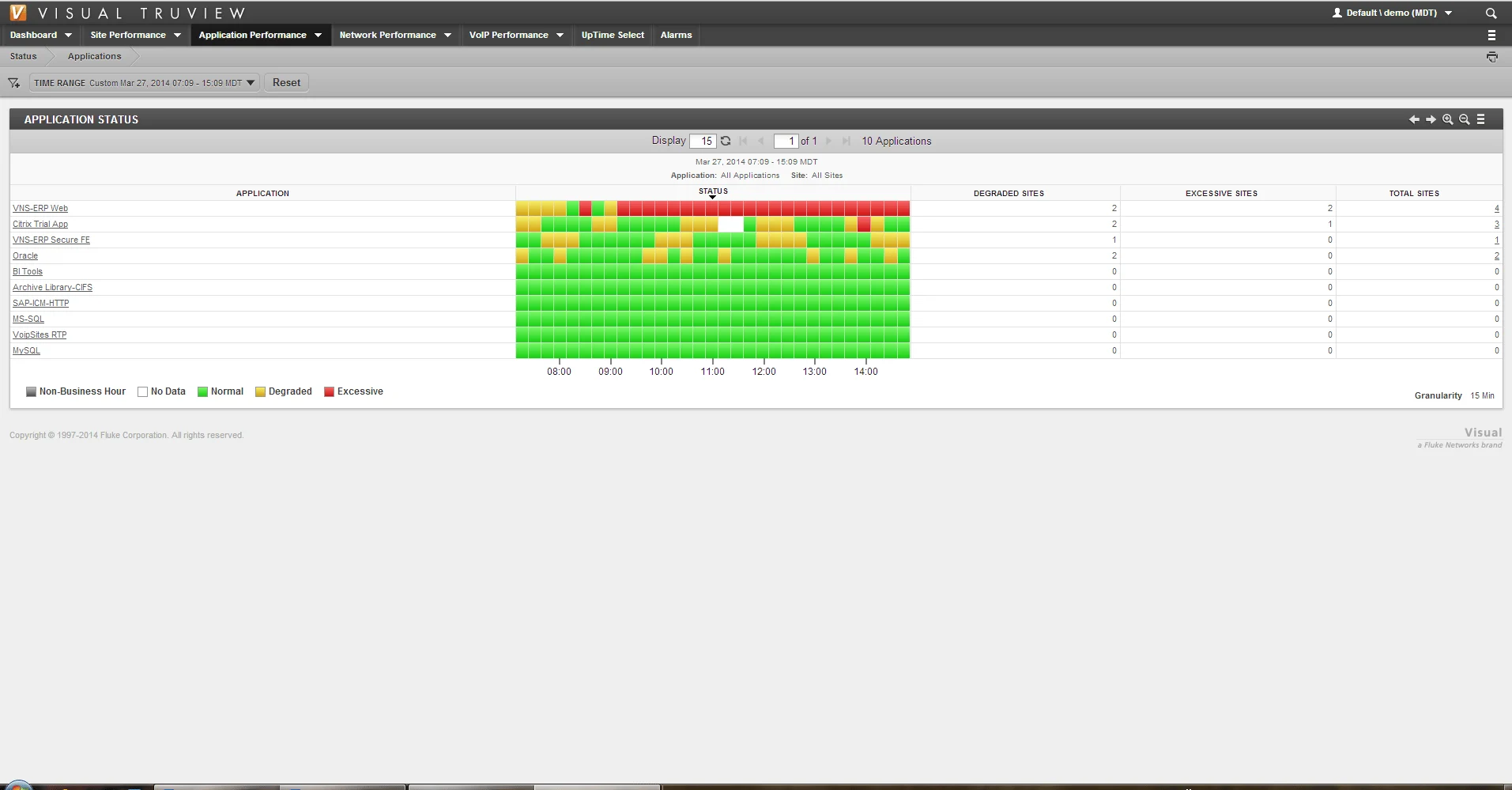Open the Dashboard menu
Image resolution: width=1512 pixels, height=790 pixels.
pos(33,35)
